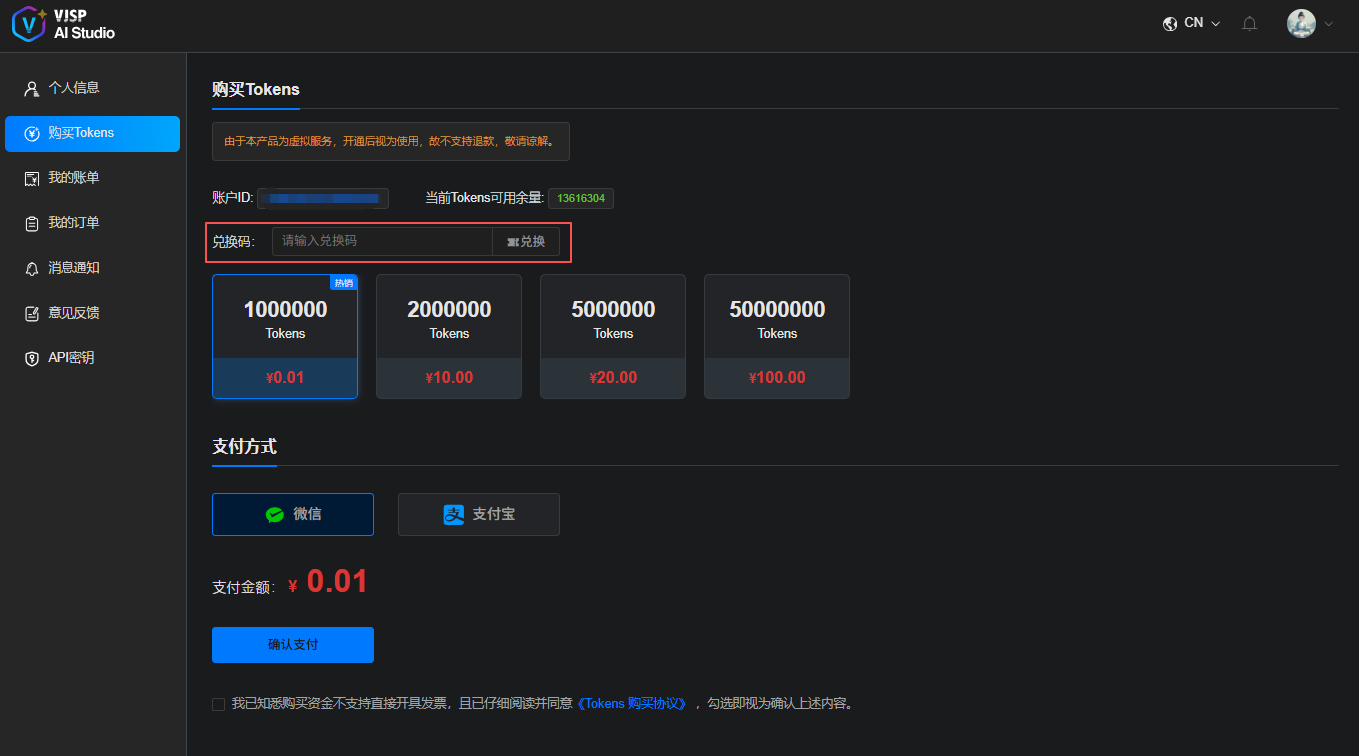Open 我的账单 in the sidebar
1359x756 pixels.
tap(74, 178)
